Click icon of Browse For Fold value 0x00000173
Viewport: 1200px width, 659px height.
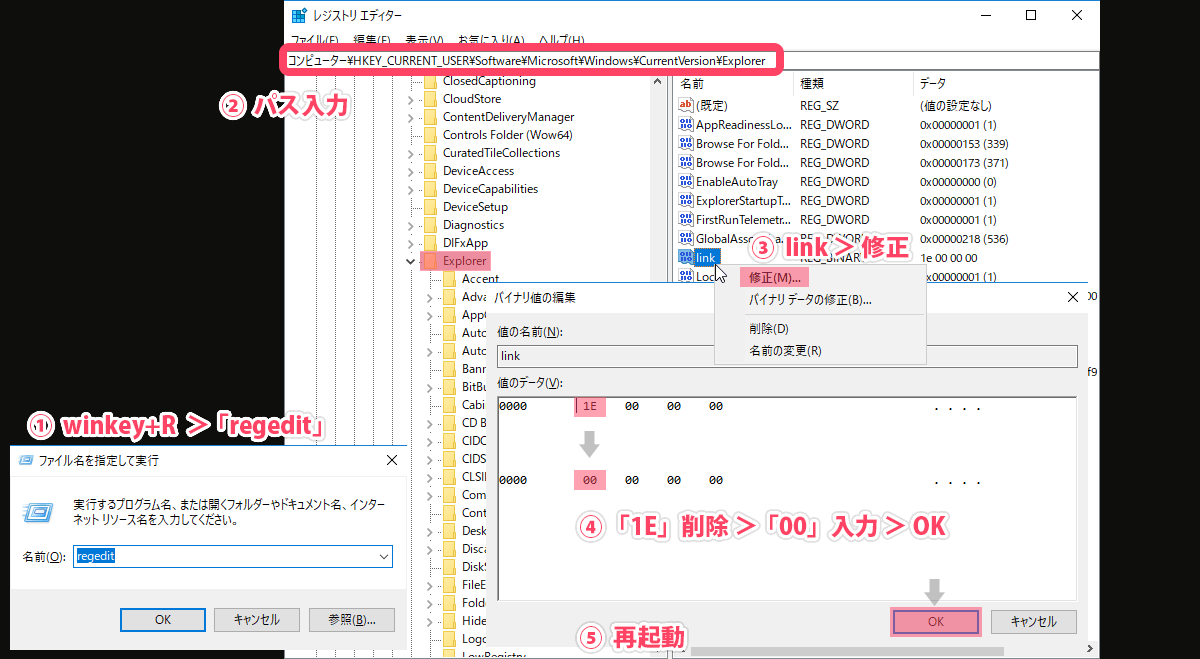click(686, 163)
